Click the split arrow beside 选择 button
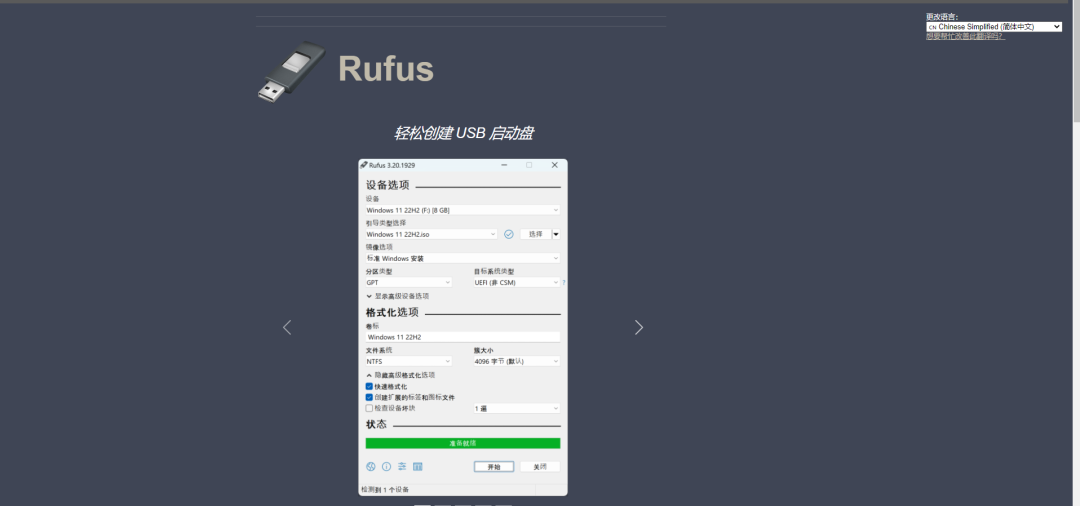 pos(556,234)
